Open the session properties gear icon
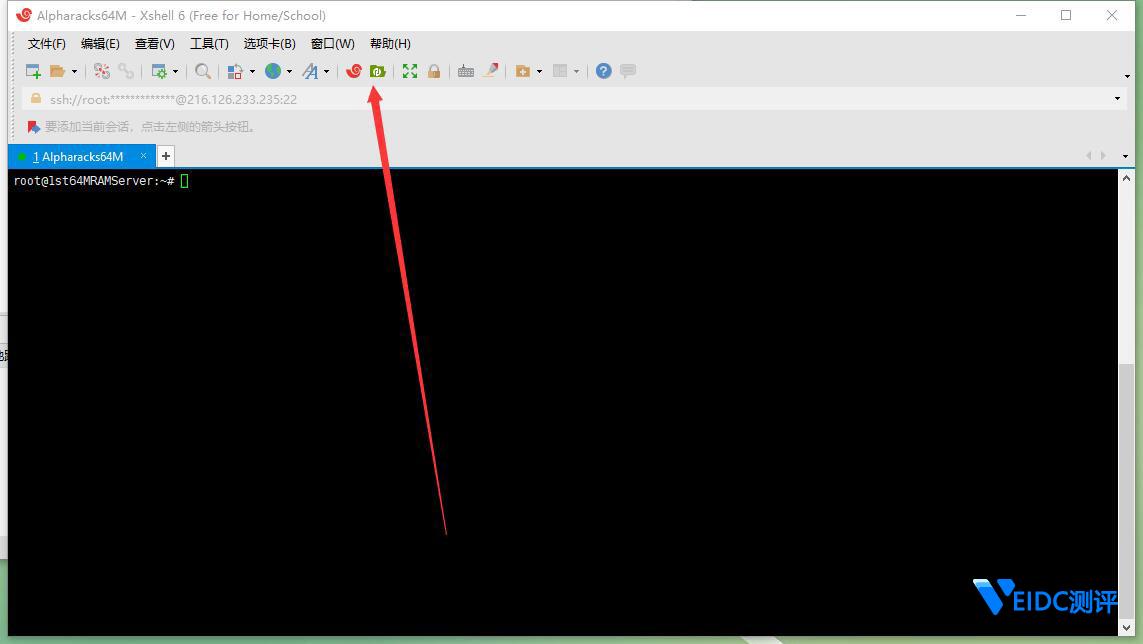The image size is (1143, 644). [x=158, y=71]
